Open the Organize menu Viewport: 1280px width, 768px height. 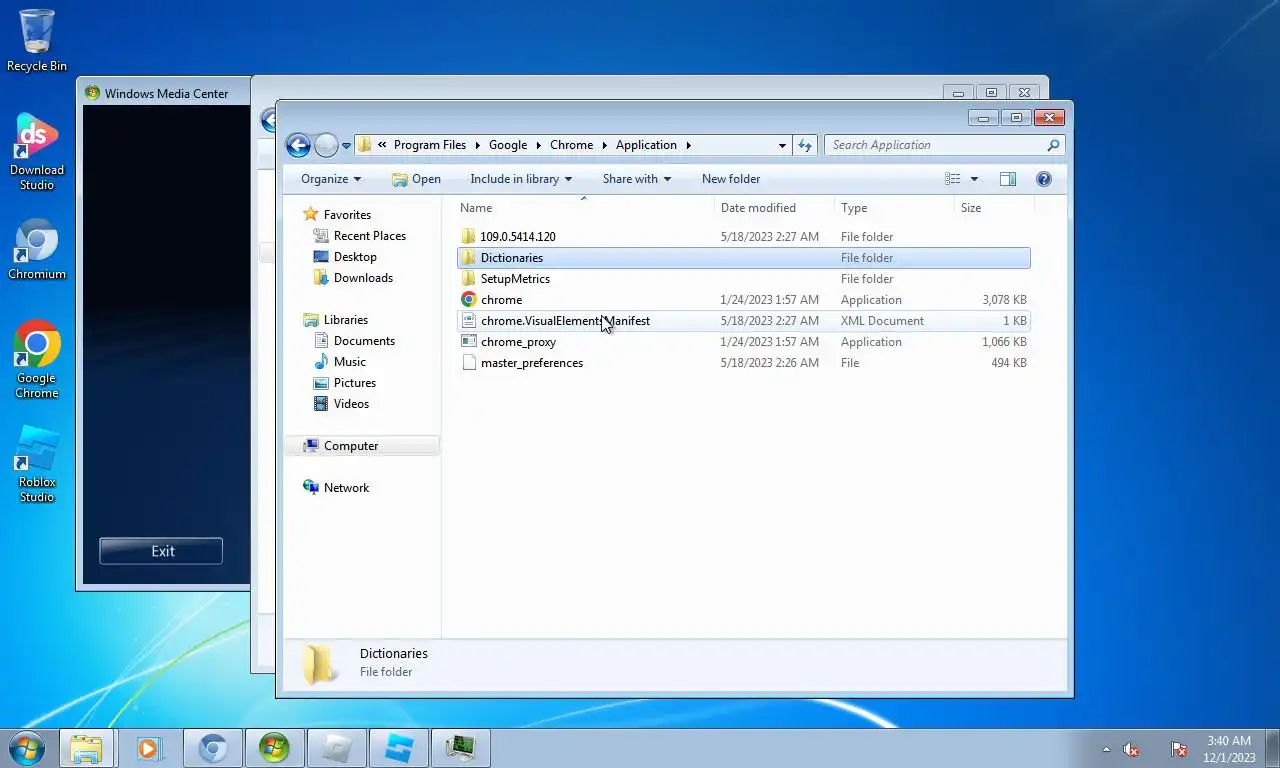pos(331,179)
